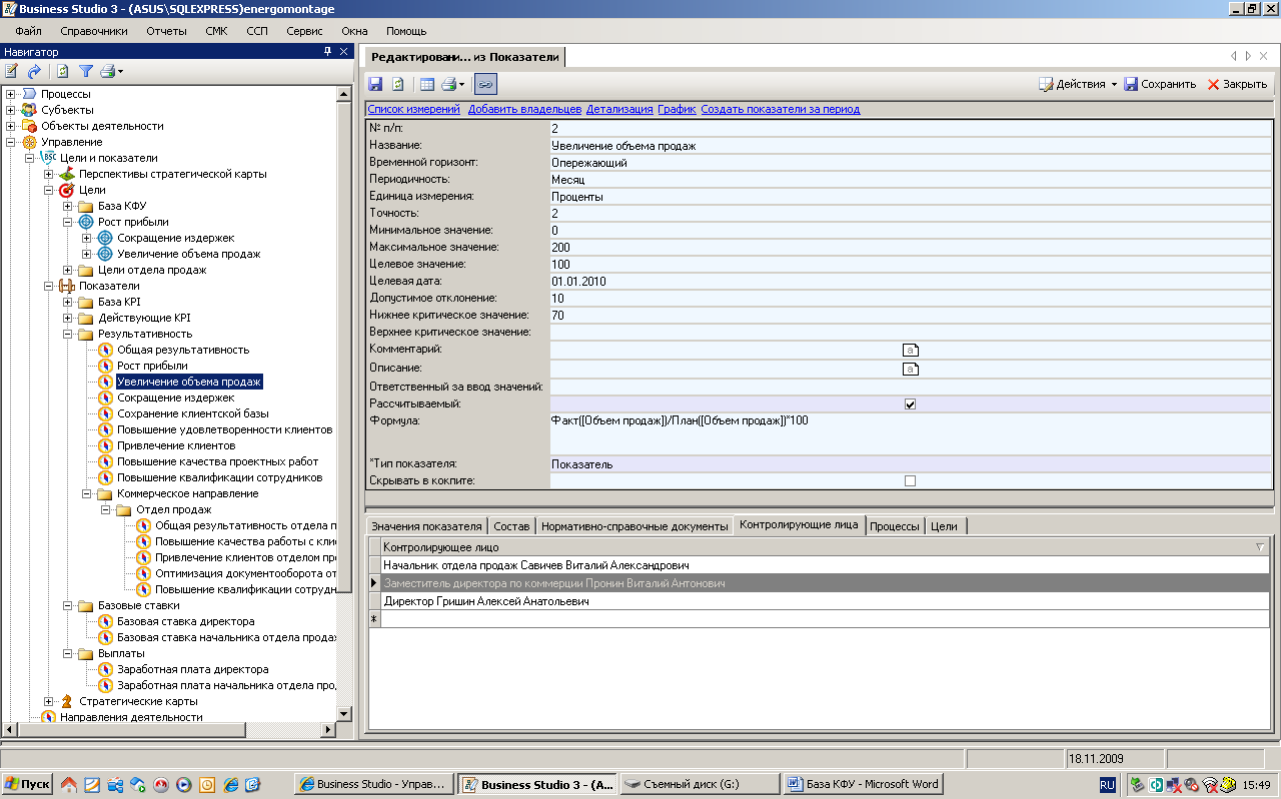Viewport: 1281px width, 799px height.
Task: Pin the Навигатор panel
Action: [328, 51]
